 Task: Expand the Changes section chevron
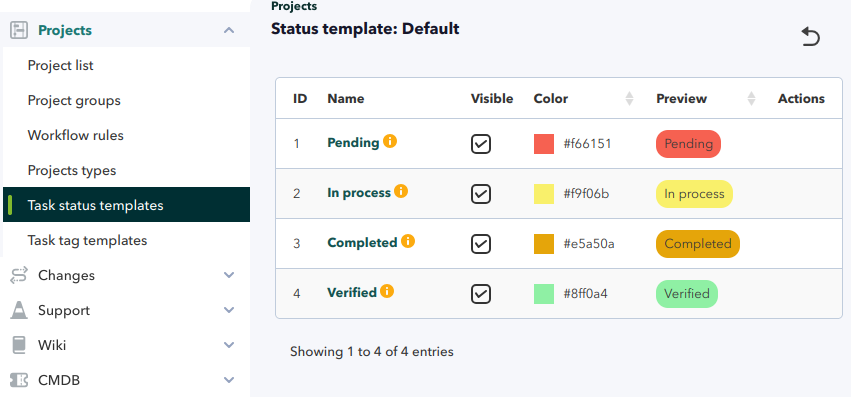tap(229, 275)
